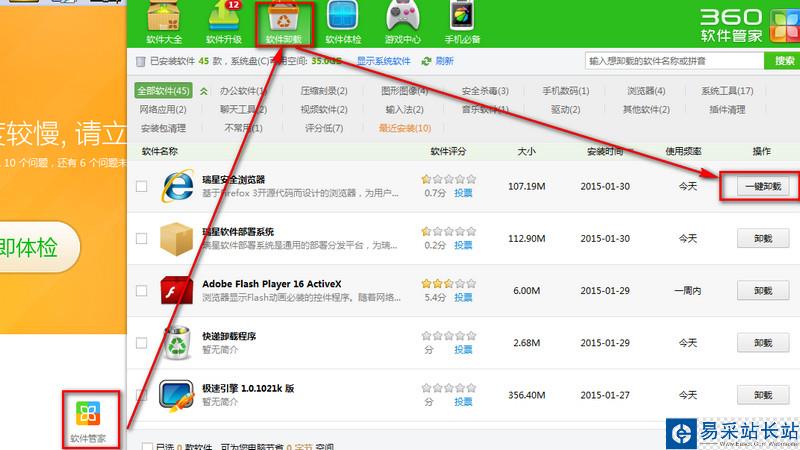
Task: Sort by the 软件名称 column header
Action: point(160,152)
